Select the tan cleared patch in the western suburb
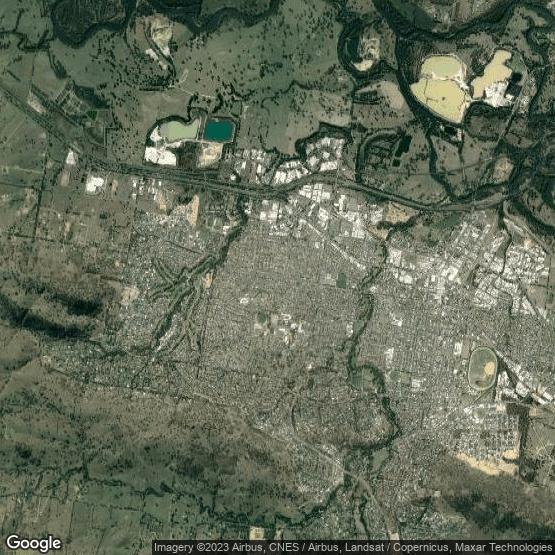The width and height of the screenshot is (555, 555). click(x=130, y=295)
